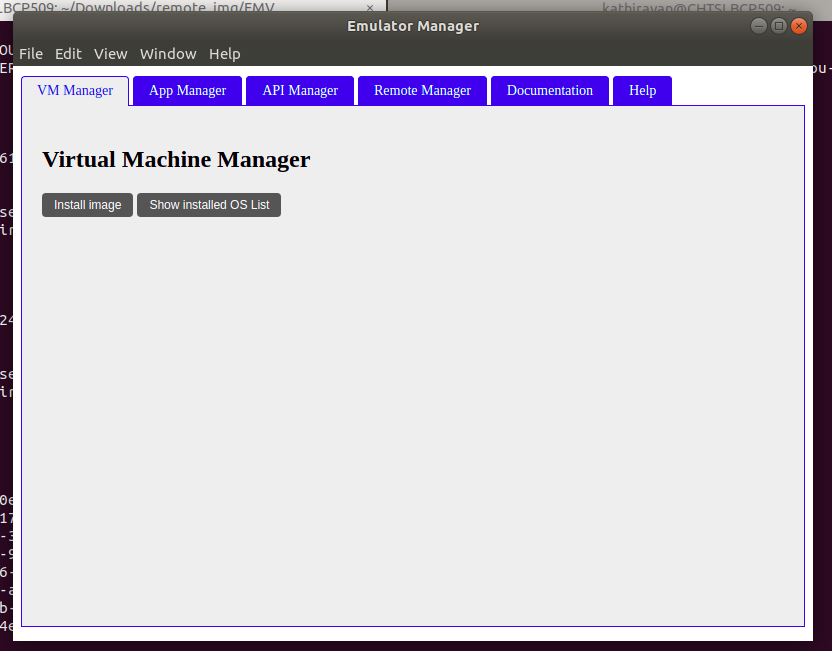This screenshot has height=651, width=832.
Task: Click the Virtual Machine Manager heading
Action: pyautogui.click(x=176, y=160)
